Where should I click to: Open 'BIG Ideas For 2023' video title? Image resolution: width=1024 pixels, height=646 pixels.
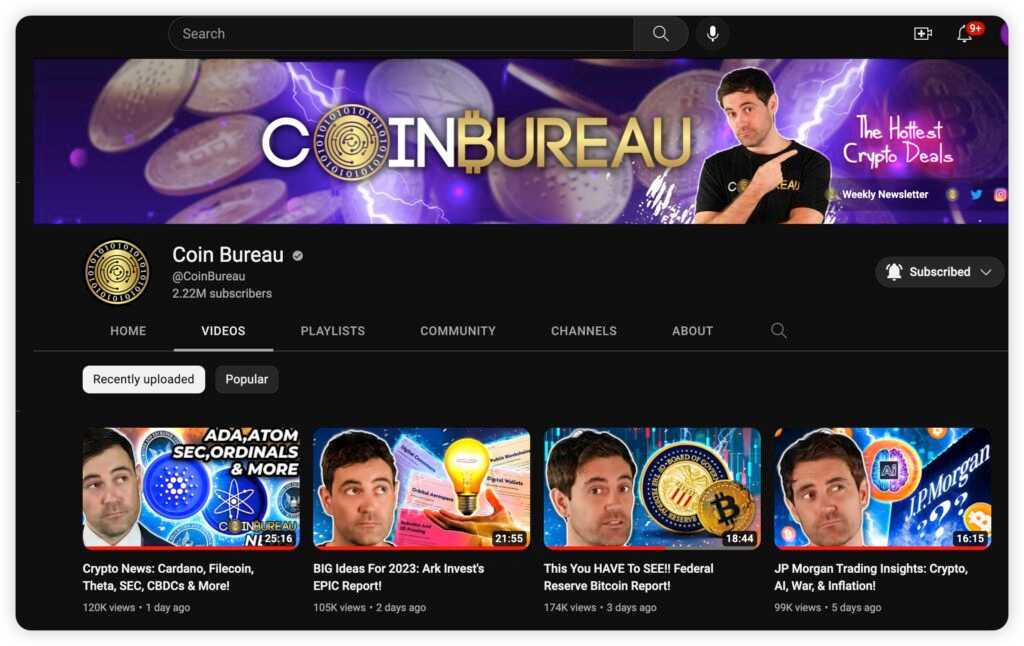coord(398,577)
